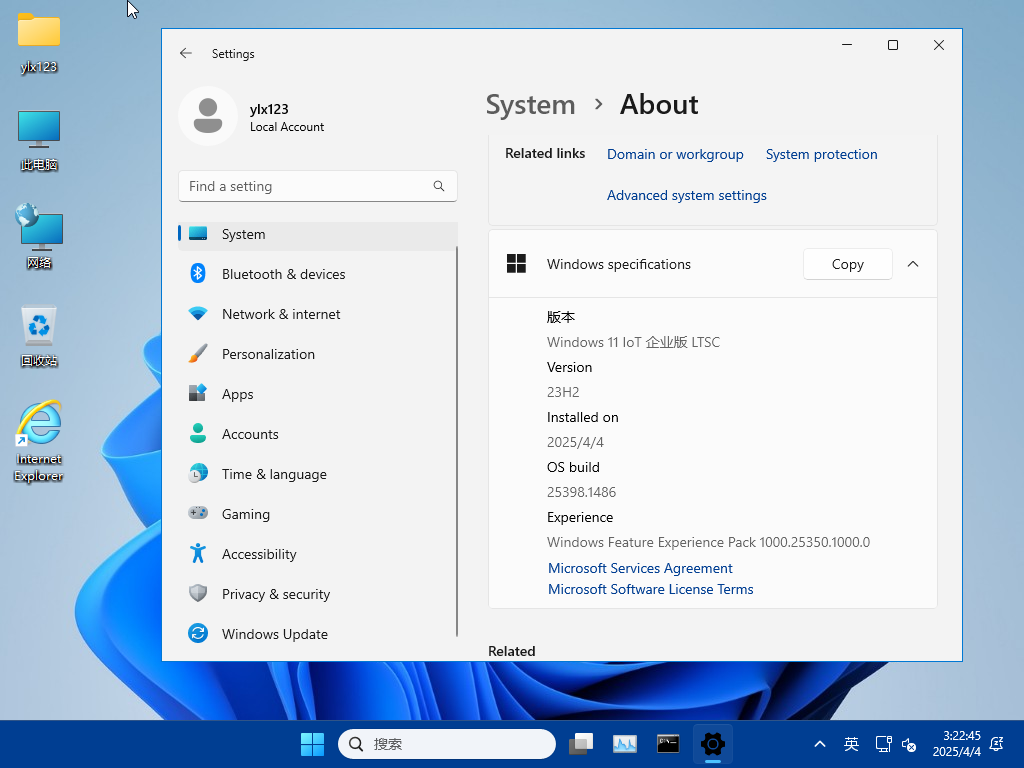The image size is (1024, 768).
Task: Open Microsoft Software License Terms link
Action: pos(650,589)
